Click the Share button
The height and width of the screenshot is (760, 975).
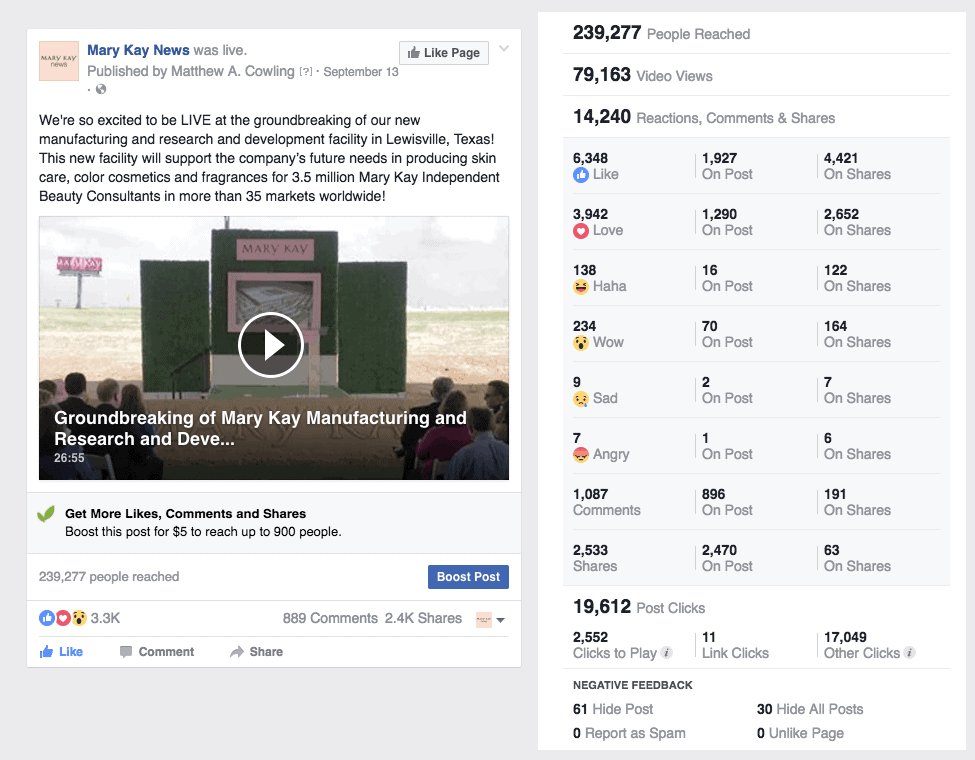[256, 652]
